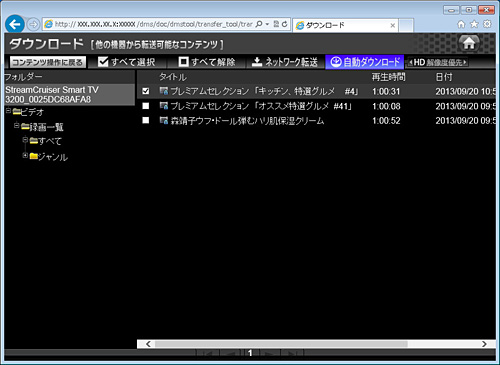Screen dimensions: 500x365
Task: Select all items with すべて選択
Action: click(127, 62)
